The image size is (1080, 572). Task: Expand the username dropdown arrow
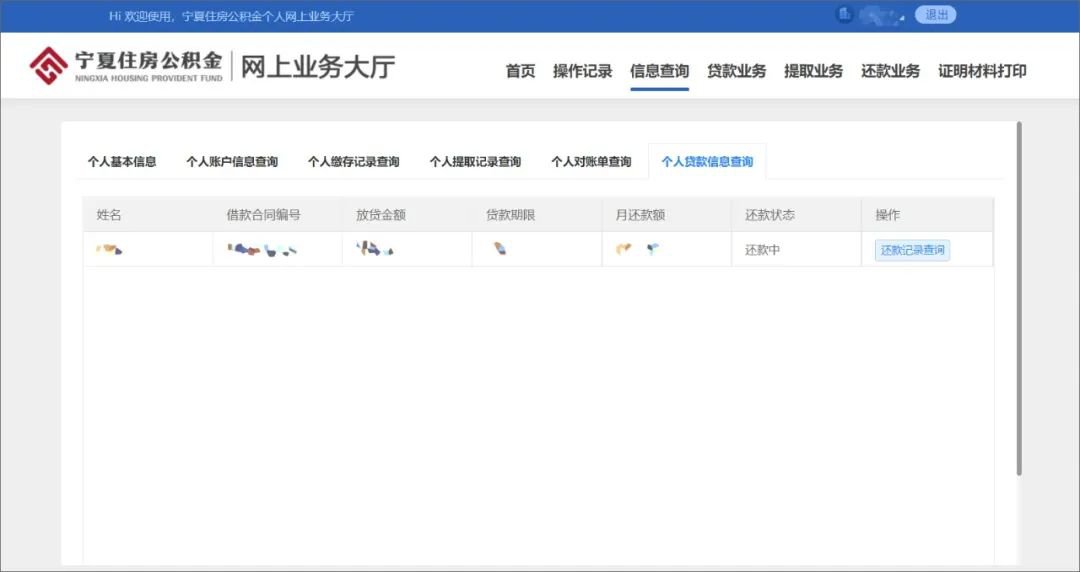[x=903, y=17]
